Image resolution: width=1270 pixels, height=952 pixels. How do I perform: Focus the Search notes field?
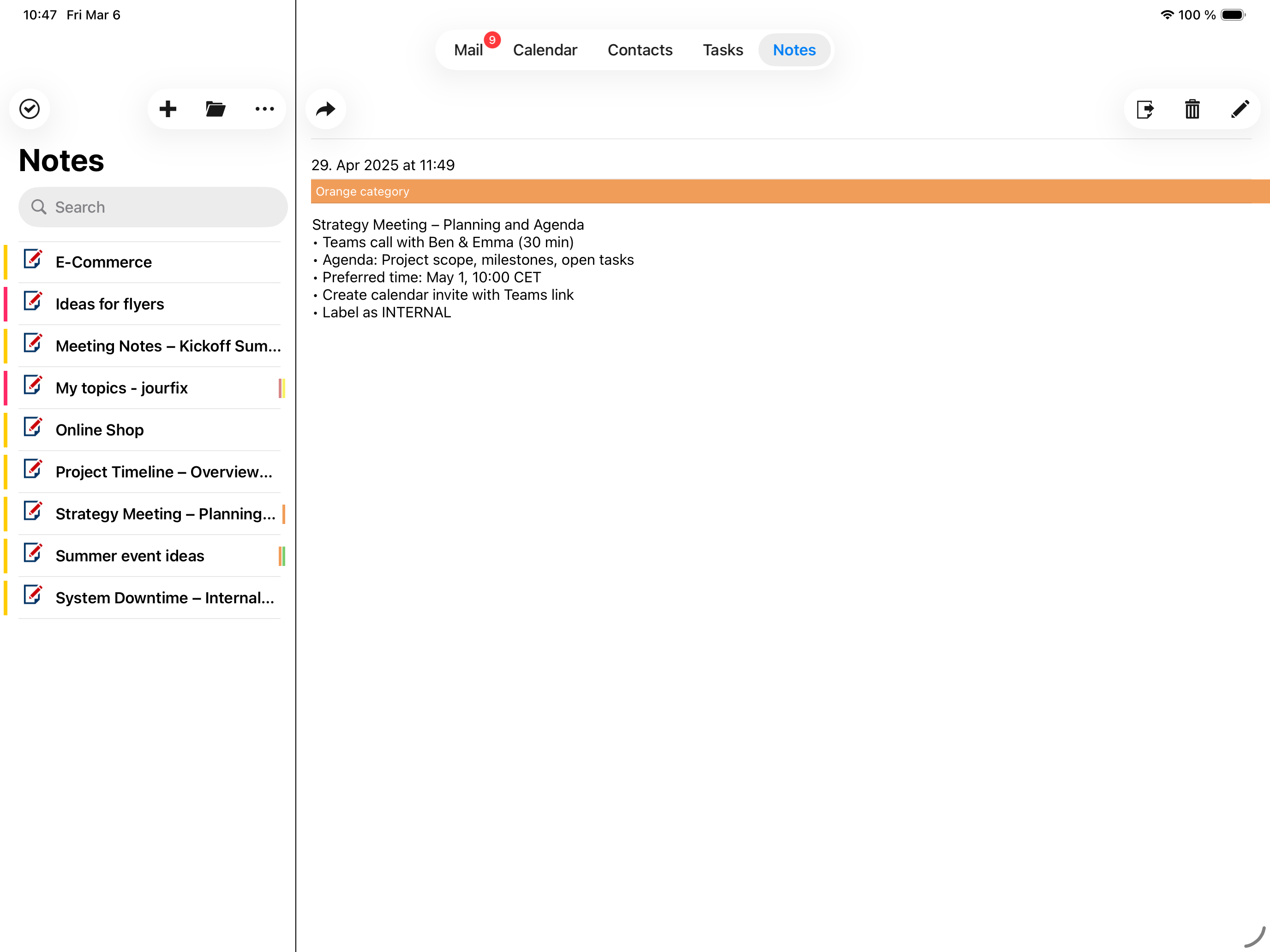[x=153, y=207]
